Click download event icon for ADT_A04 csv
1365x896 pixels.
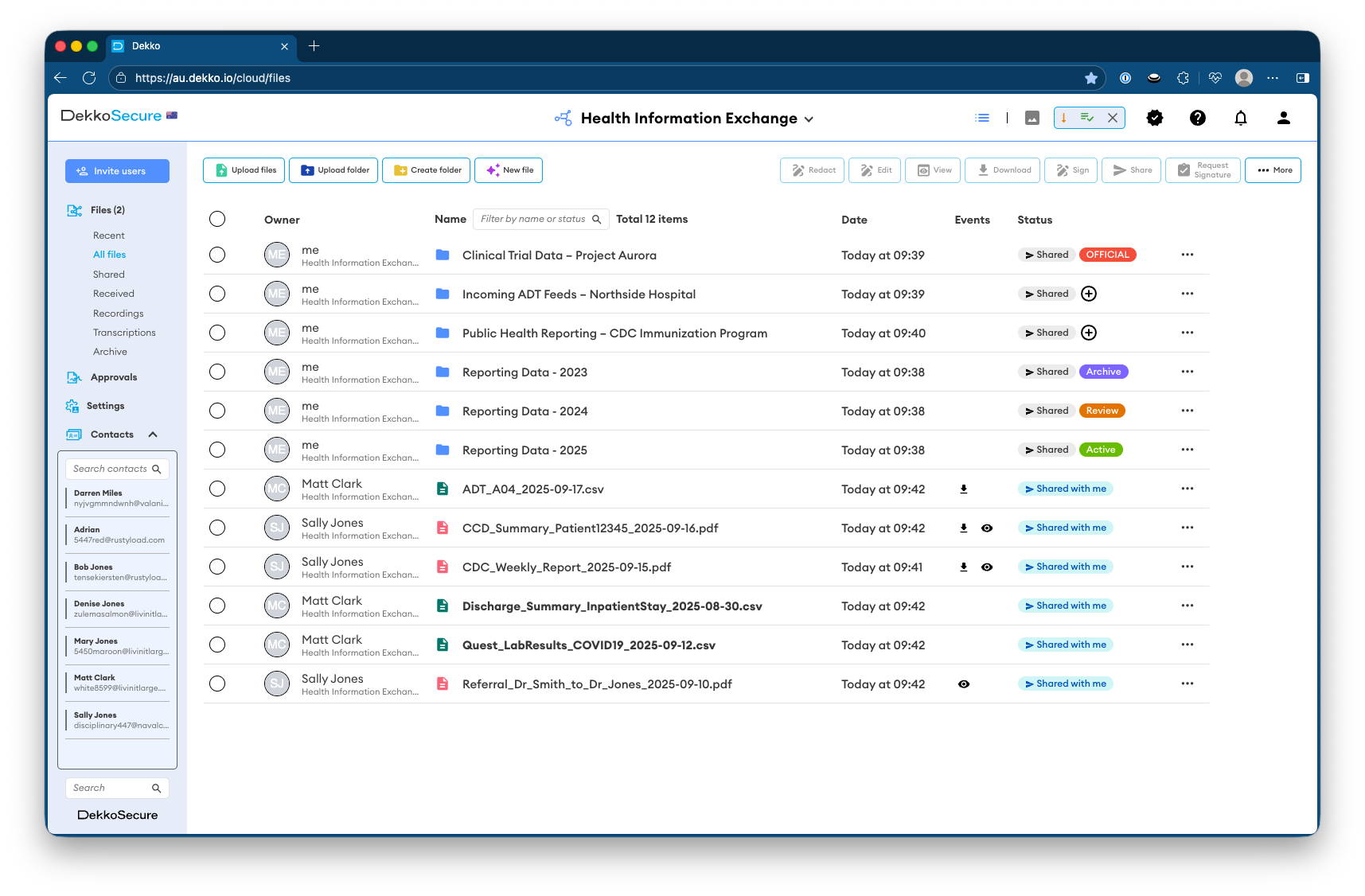coord(963,489)
